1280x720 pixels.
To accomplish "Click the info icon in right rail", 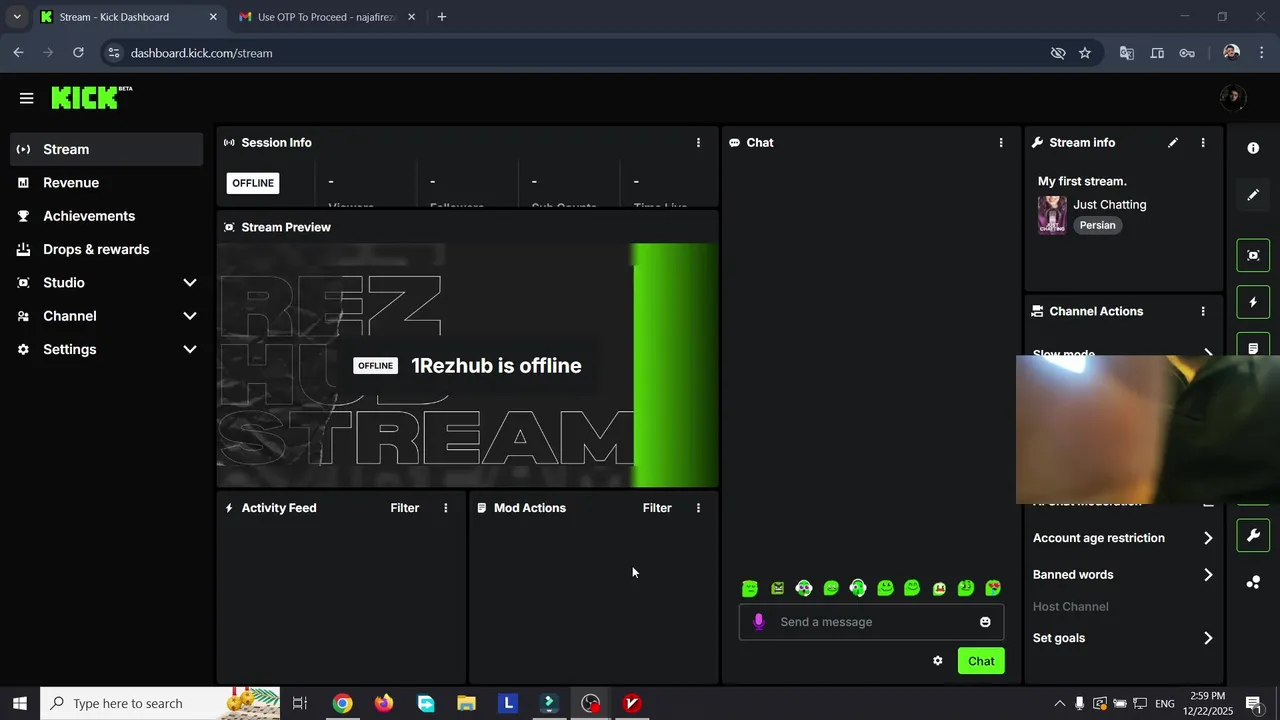I will pos(1253,148).
